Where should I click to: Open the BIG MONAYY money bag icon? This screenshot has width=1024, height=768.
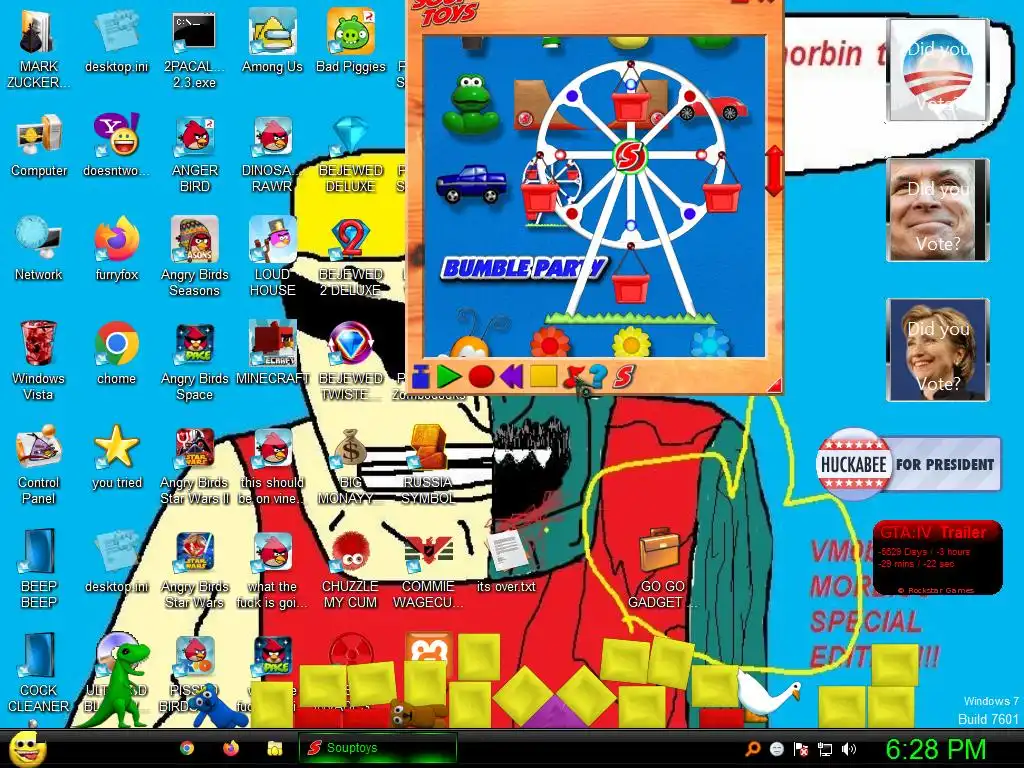click(351, 464)
